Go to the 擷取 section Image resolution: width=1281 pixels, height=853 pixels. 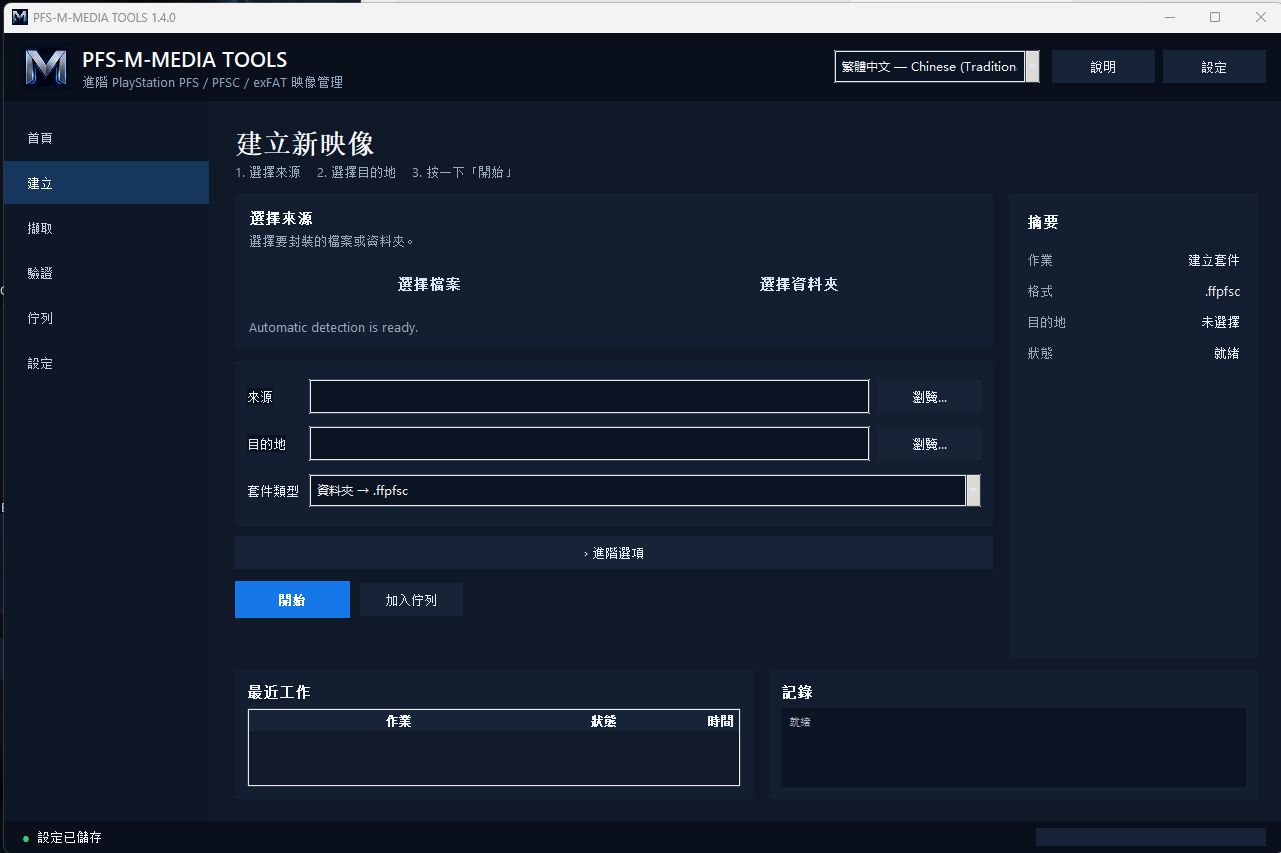coord(106,228)
